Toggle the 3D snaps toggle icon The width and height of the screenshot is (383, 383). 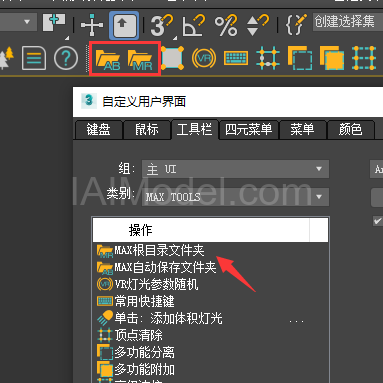(162, 25)
